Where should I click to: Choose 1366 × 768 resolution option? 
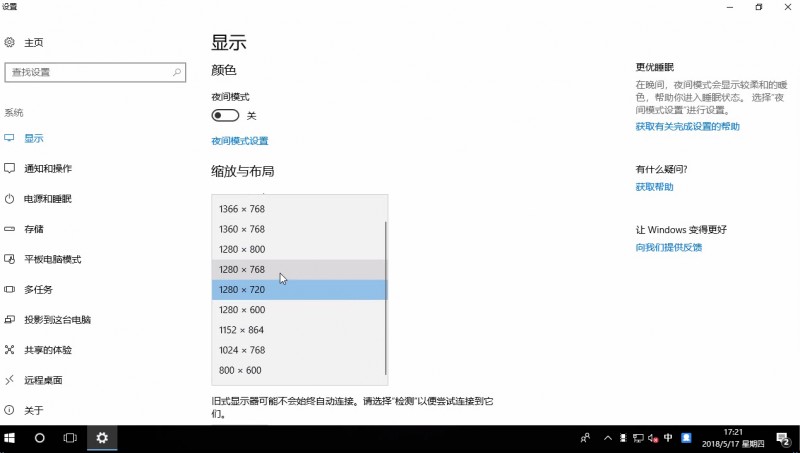click(x=299, y=209)
